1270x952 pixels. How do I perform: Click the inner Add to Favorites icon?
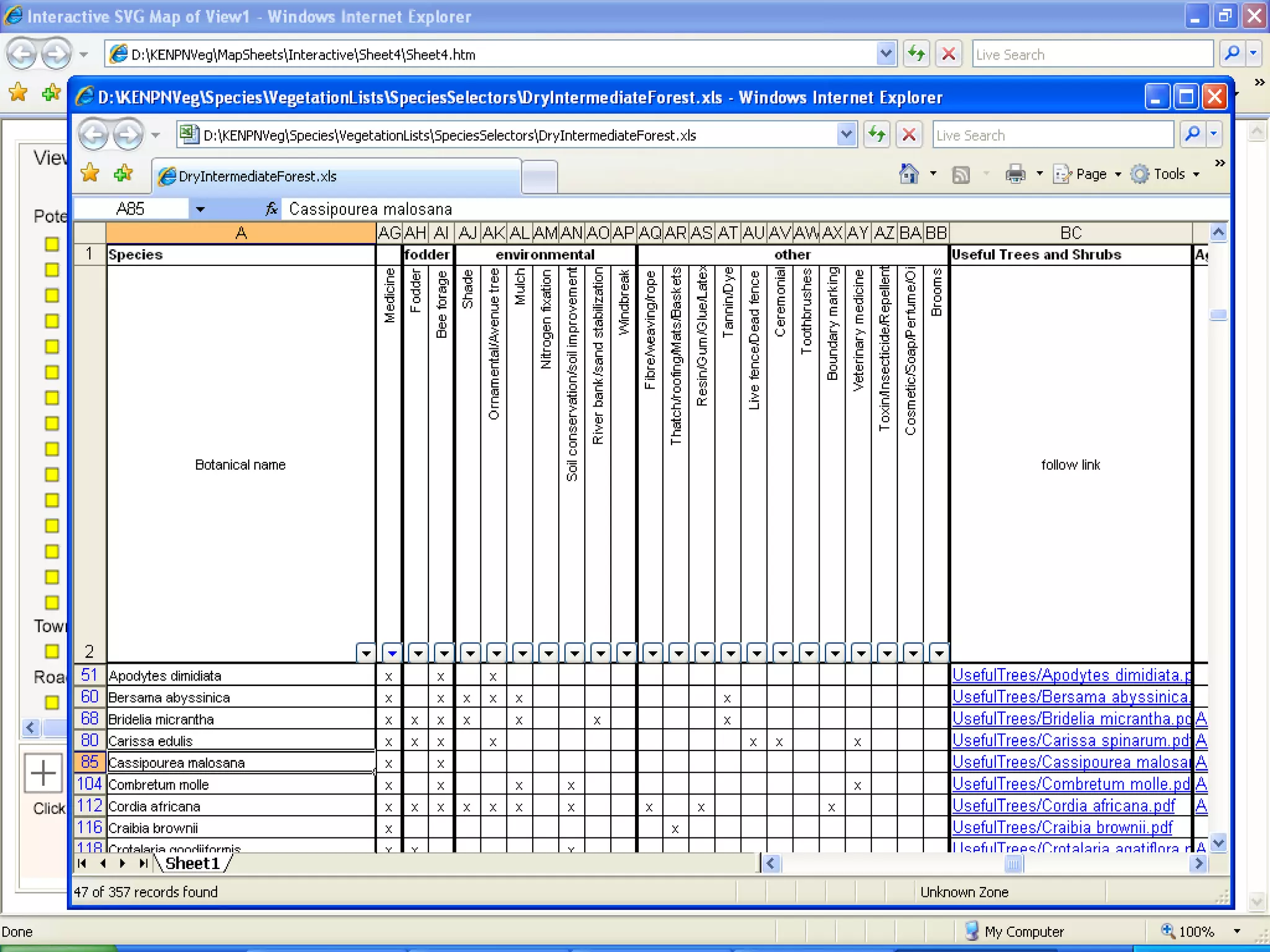123,174
